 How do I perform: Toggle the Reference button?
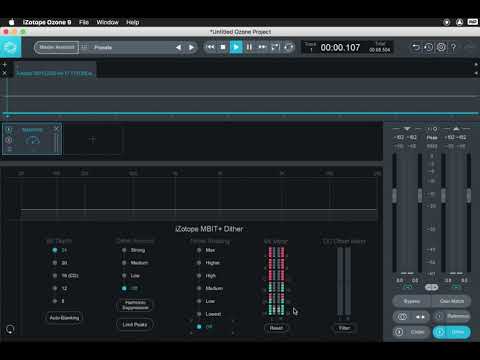coord(452,316)
